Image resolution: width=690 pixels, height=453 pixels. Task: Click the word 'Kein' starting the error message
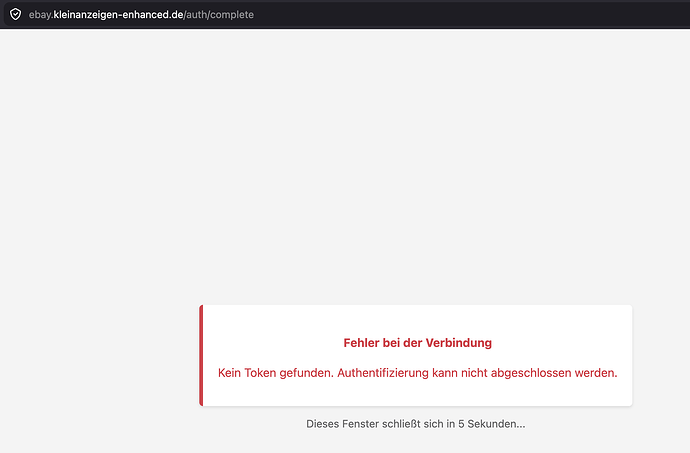pos(230,373)
